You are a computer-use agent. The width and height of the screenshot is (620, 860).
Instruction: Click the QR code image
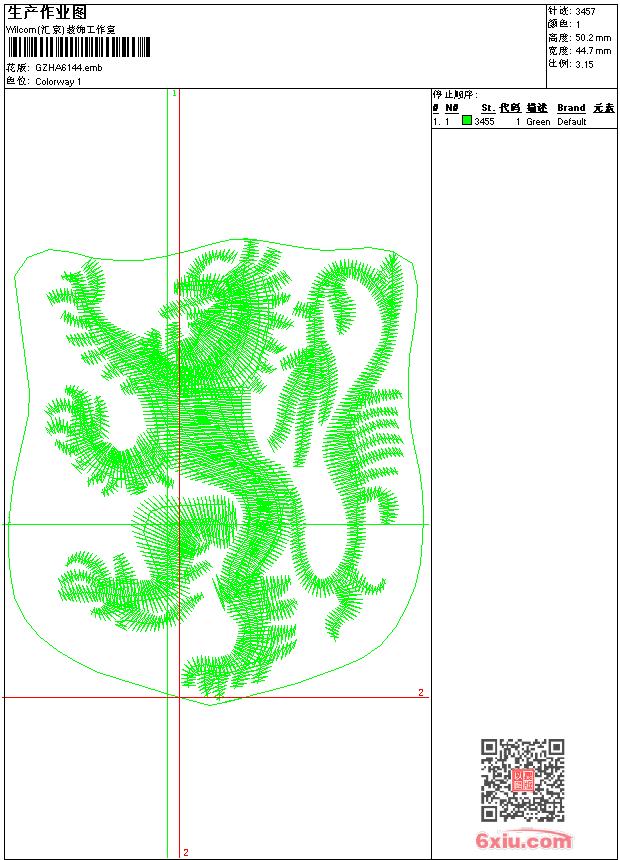[522, 781]
